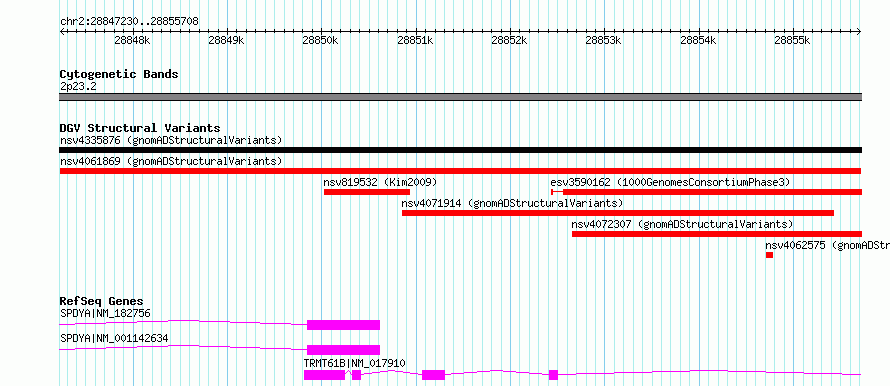This screenshot has height=386, width=890.
Task: Click the TRMT61B exon just past 28851k
Action: point(433,375)
